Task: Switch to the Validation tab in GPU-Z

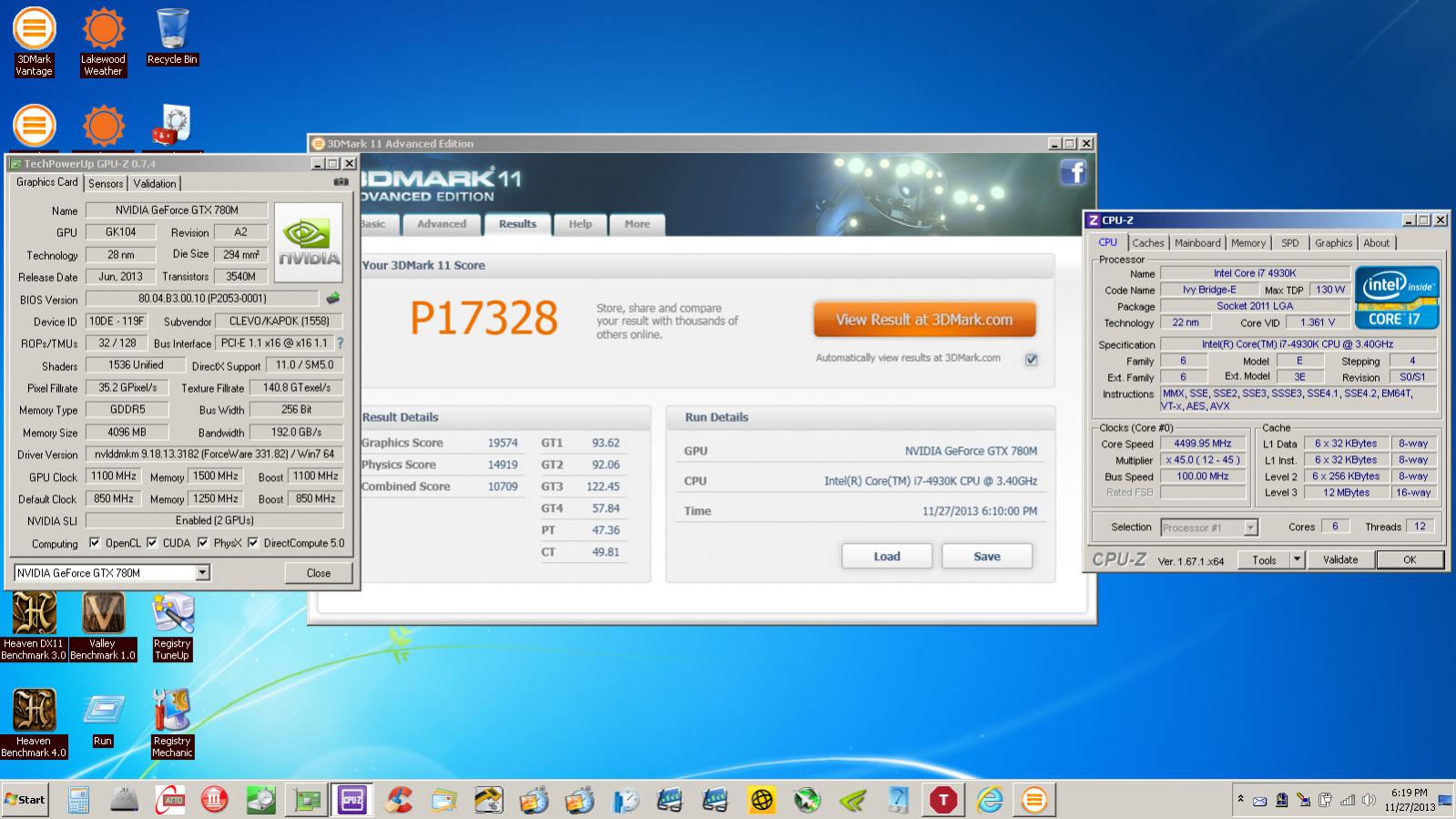Action: coord(155,183)
